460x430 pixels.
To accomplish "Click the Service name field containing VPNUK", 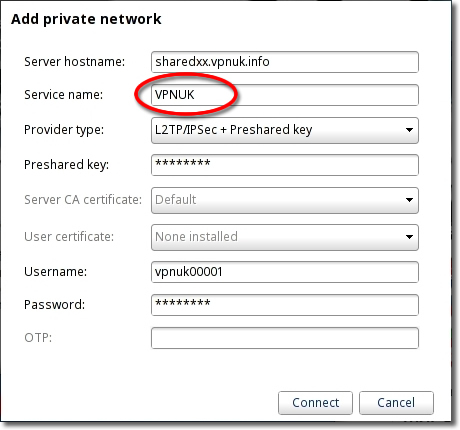I will coord(285,95).
